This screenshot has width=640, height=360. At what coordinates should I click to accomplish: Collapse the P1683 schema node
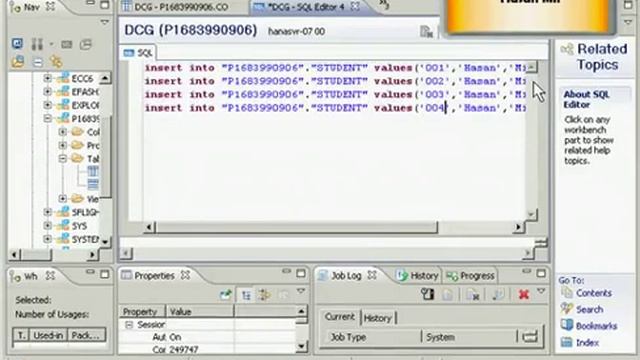click(x=47, y=118)
